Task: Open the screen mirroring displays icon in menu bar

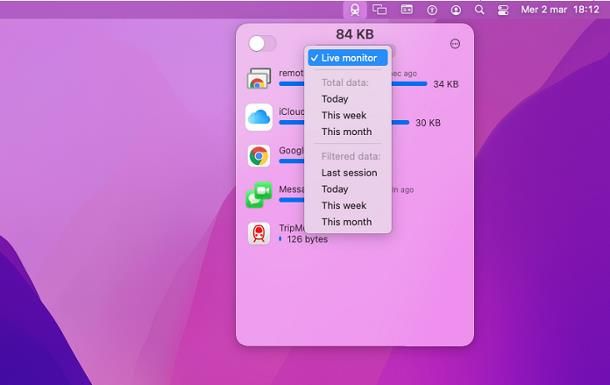Action: click(379, 9)
